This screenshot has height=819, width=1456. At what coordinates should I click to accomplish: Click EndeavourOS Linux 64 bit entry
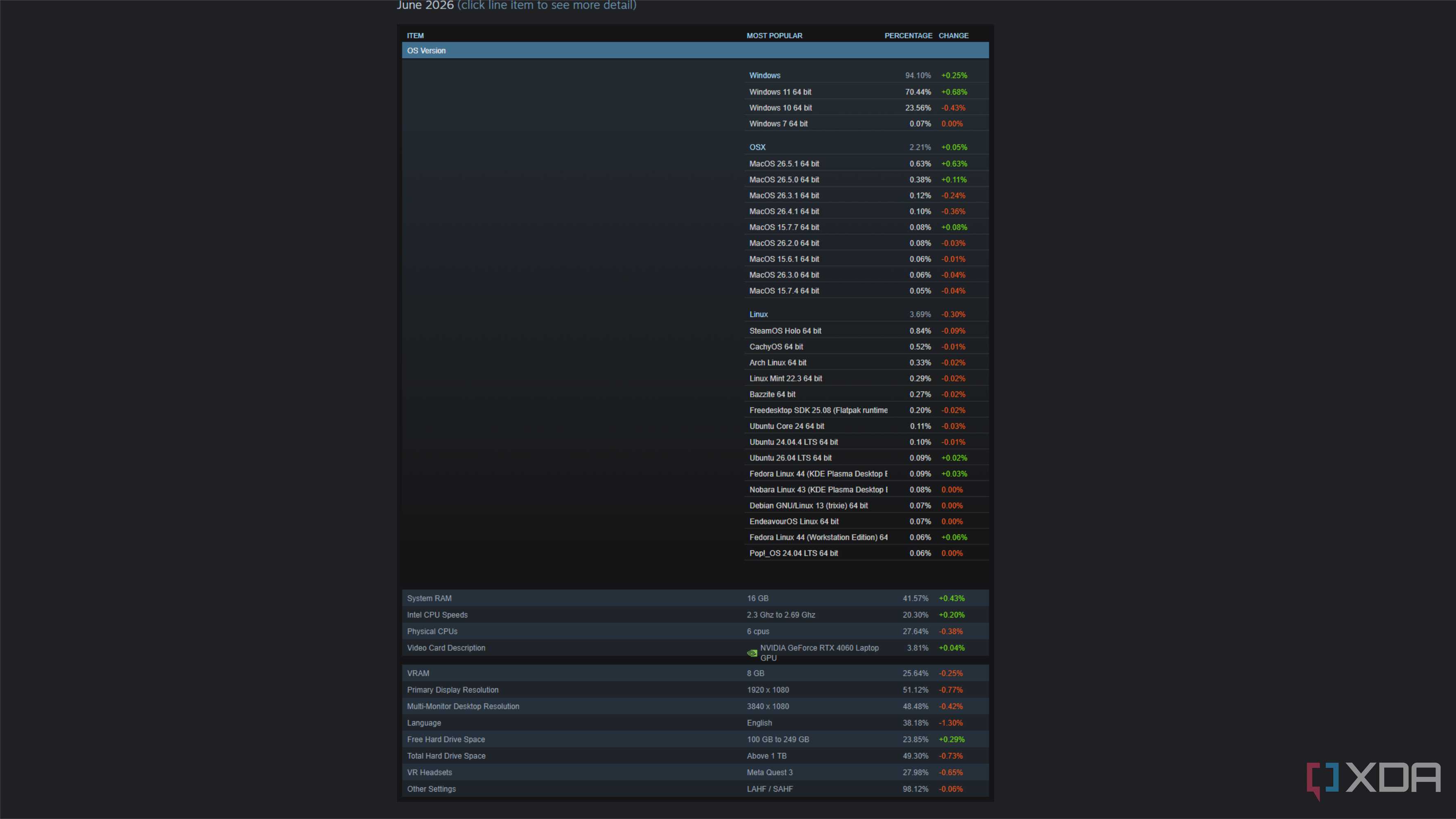coord(866,520)
